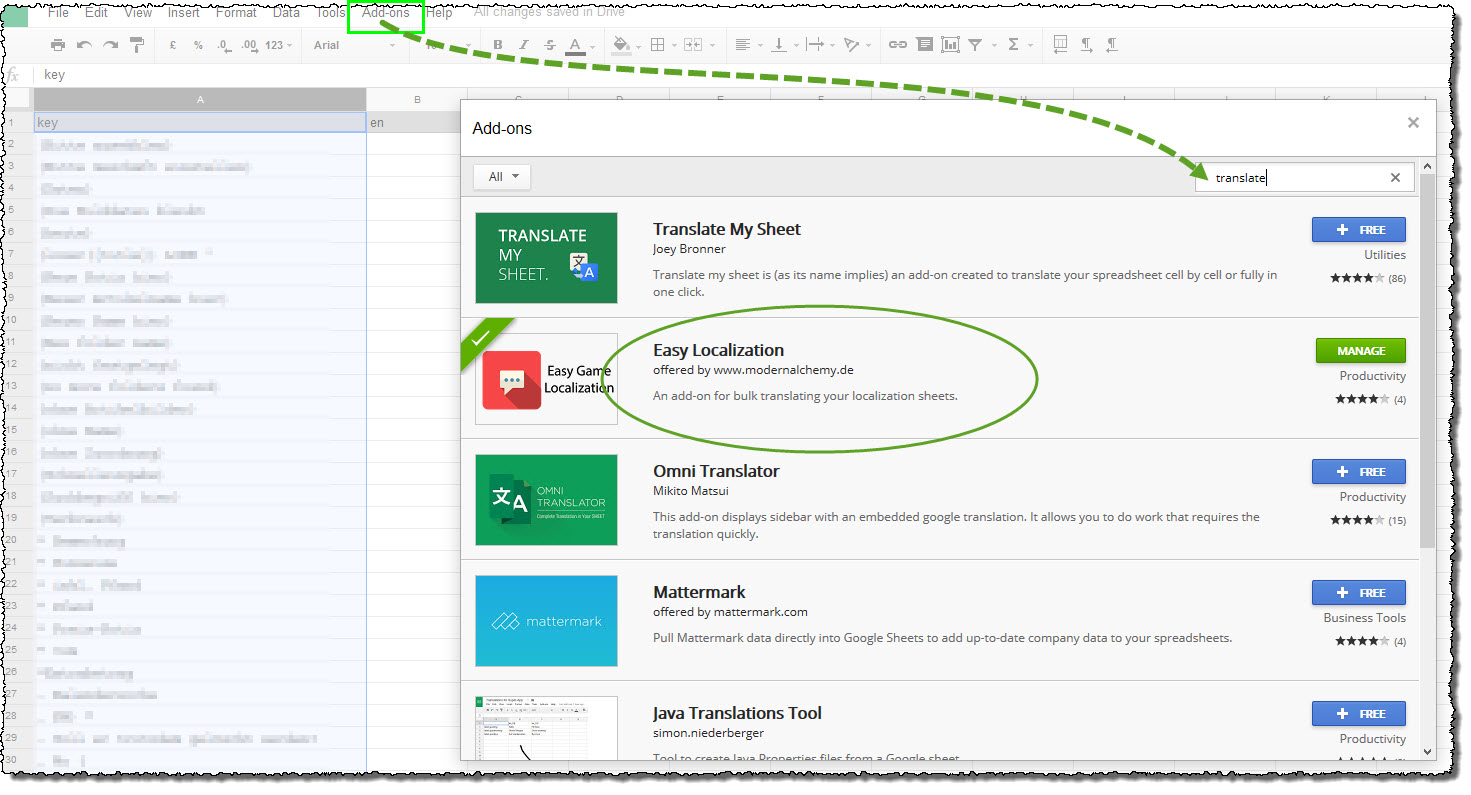Open text wrapping options
Viewport: 1471px width, 795px height.
point(817,45)
